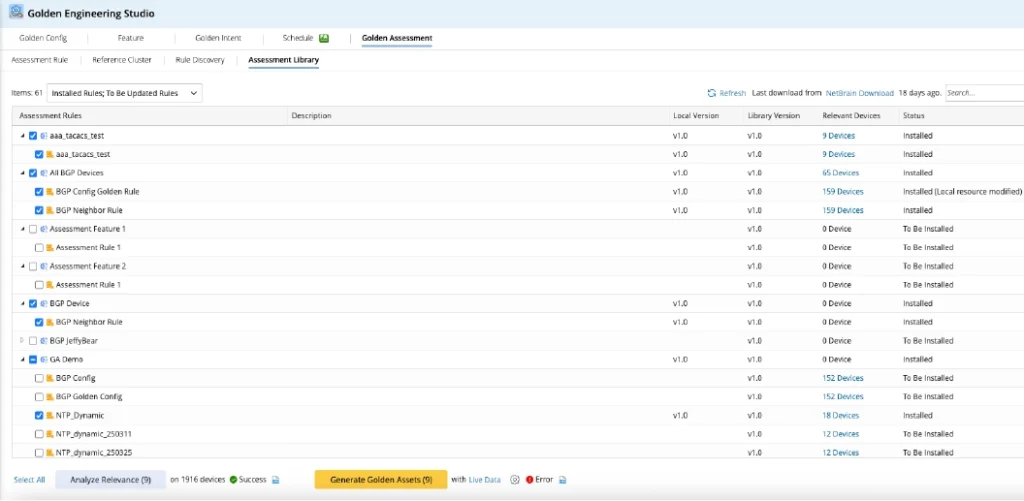Viewport: 1024px width, 501px height.
Task: Click the rule icon of BGP Config under GA Demo
Action: coord(50,378)
